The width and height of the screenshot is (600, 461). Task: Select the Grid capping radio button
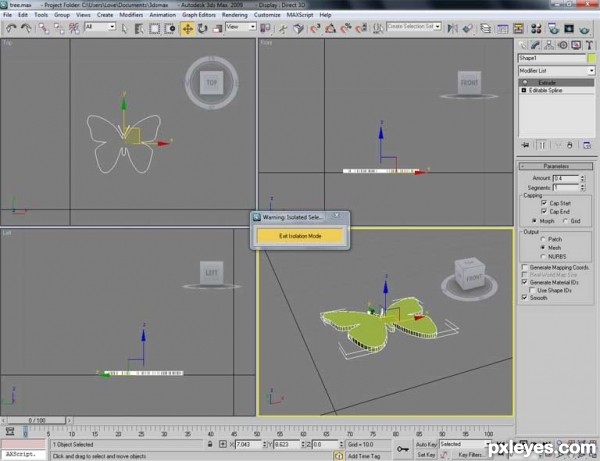565,221
